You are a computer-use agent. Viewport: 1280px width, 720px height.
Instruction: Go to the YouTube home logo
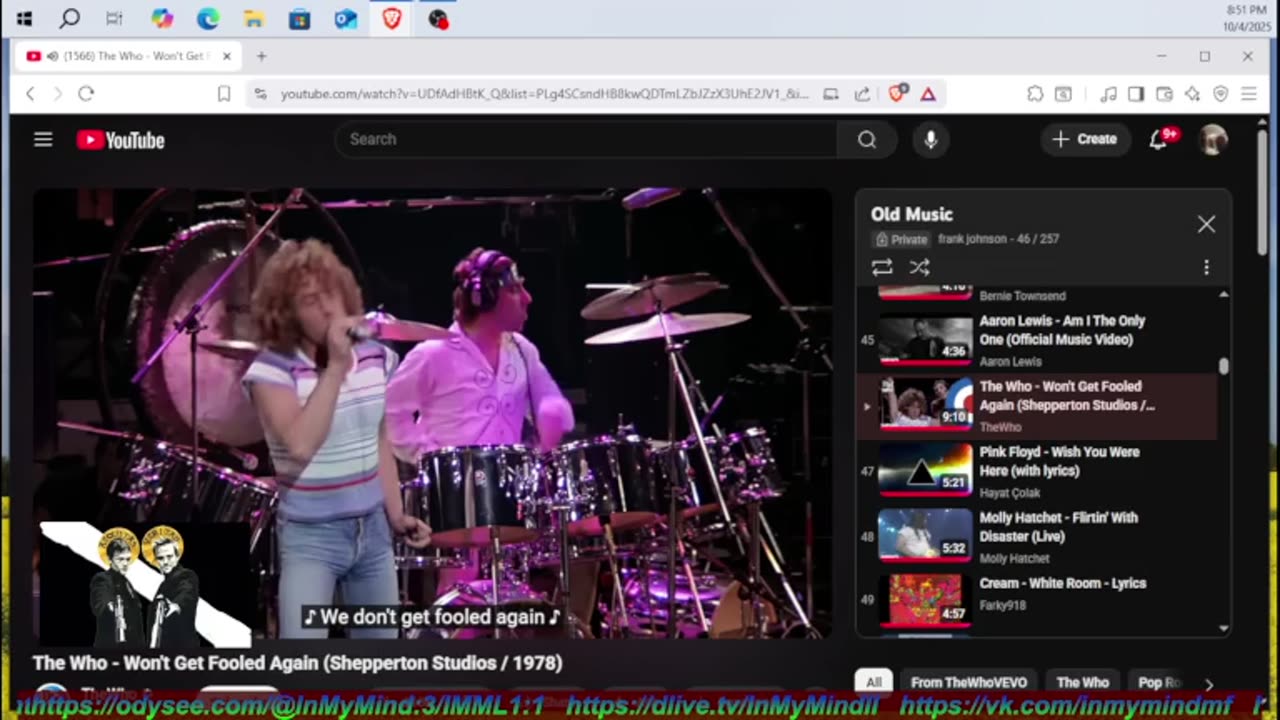point(121,140)
